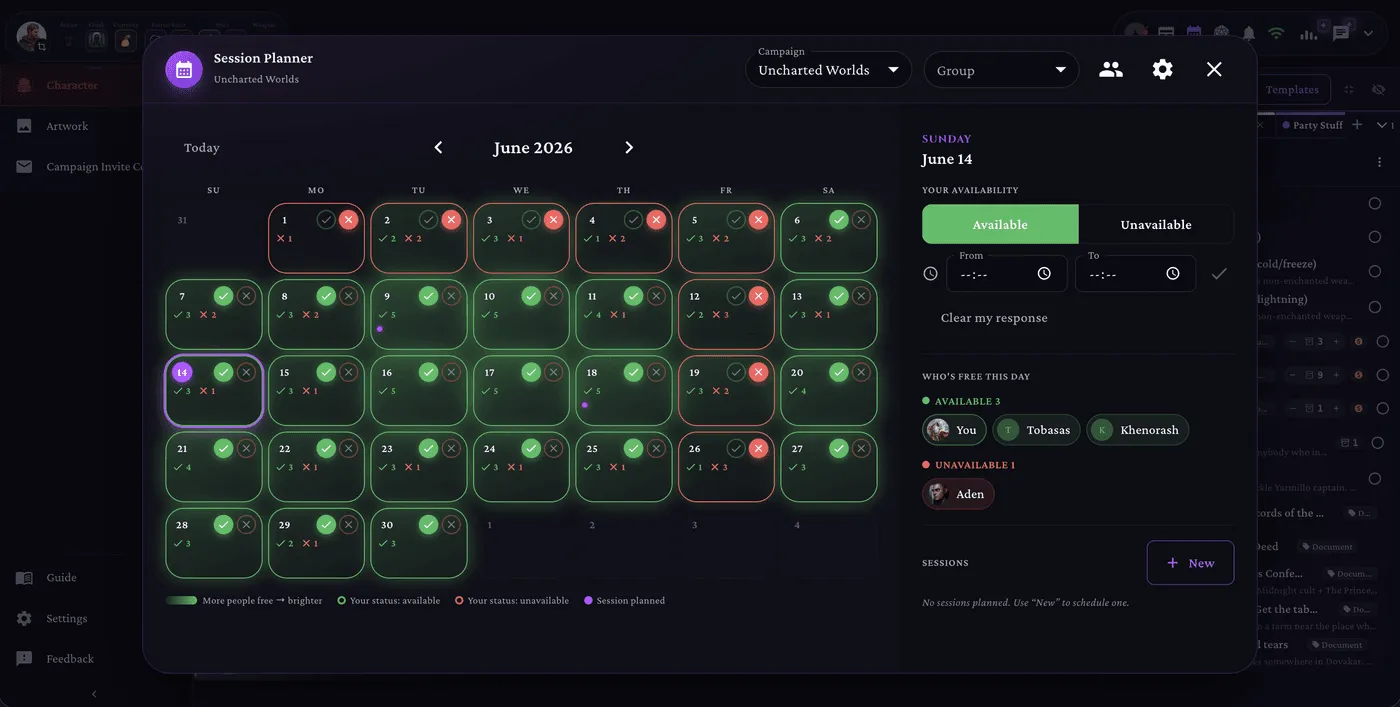Confirm time range with checkmark icon

(1219, 274)
